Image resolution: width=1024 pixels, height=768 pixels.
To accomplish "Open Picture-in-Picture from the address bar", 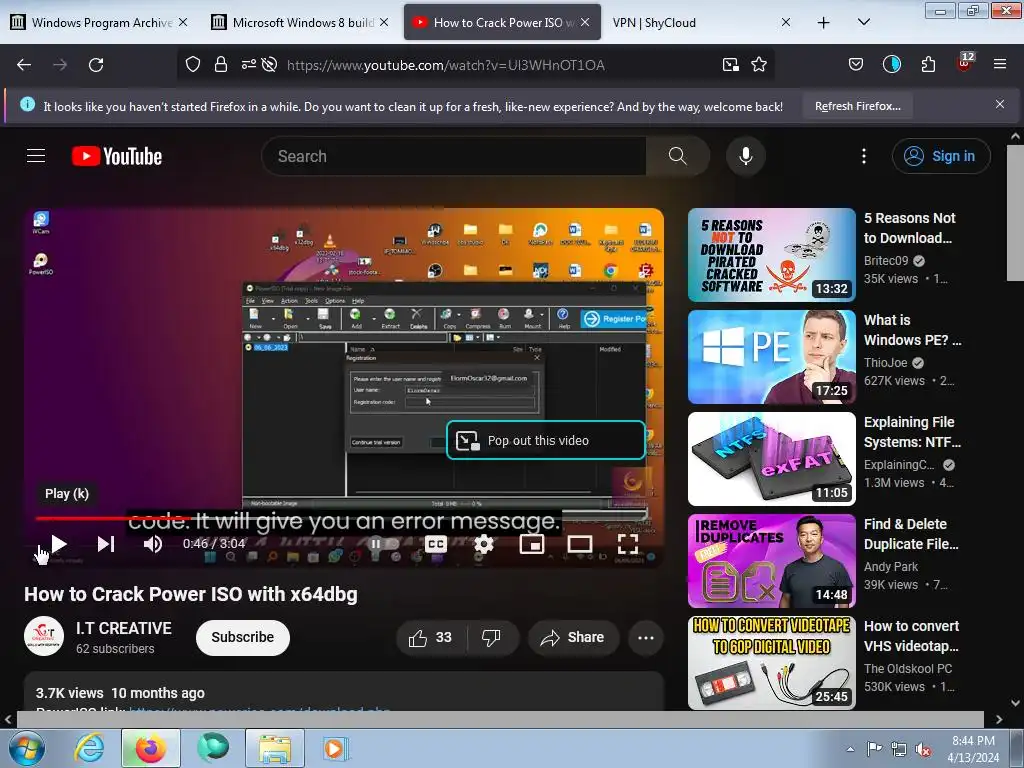I will (x=731, y=64).
